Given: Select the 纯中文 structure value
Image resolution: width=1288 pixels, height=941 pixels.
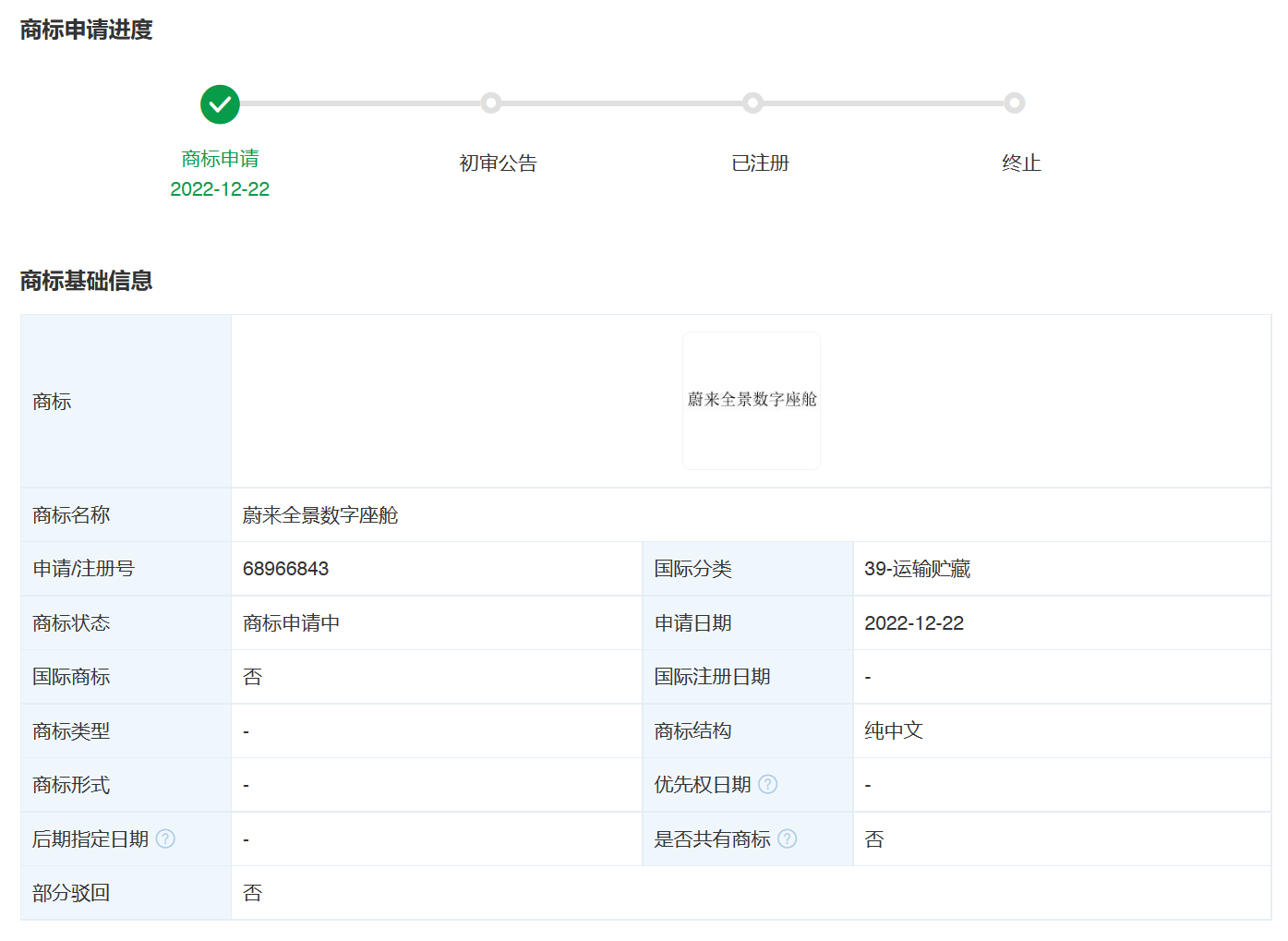Looking at the screenshot, I should (894, 731).
